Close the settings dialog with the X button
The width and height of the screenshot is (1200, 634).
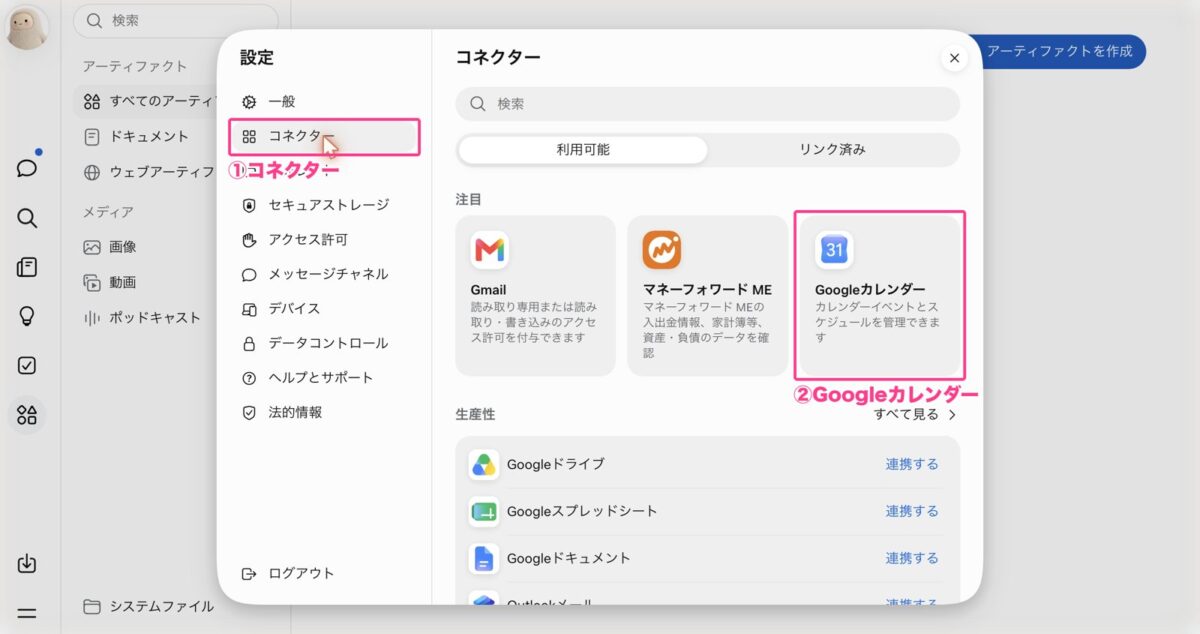[954, 59]
